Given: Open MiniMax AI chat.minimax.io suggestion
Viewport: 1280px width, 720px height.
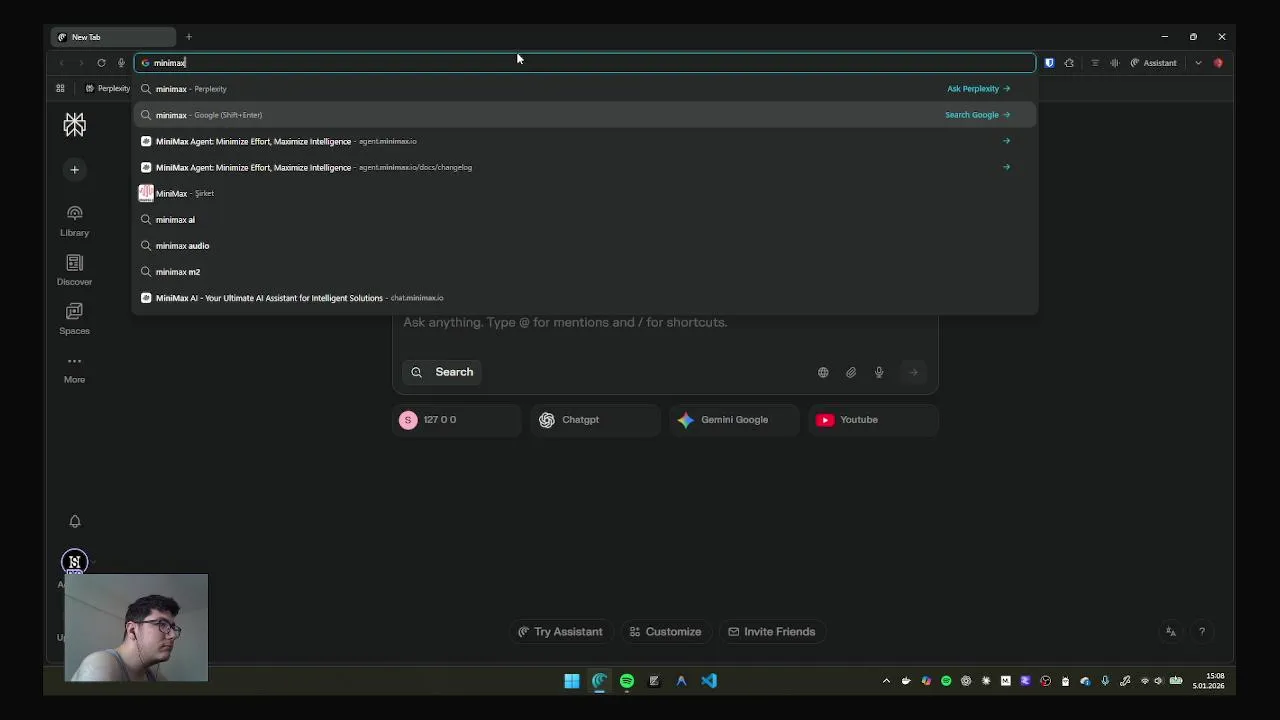Looking at the screenshot, I should click(585, 297).
